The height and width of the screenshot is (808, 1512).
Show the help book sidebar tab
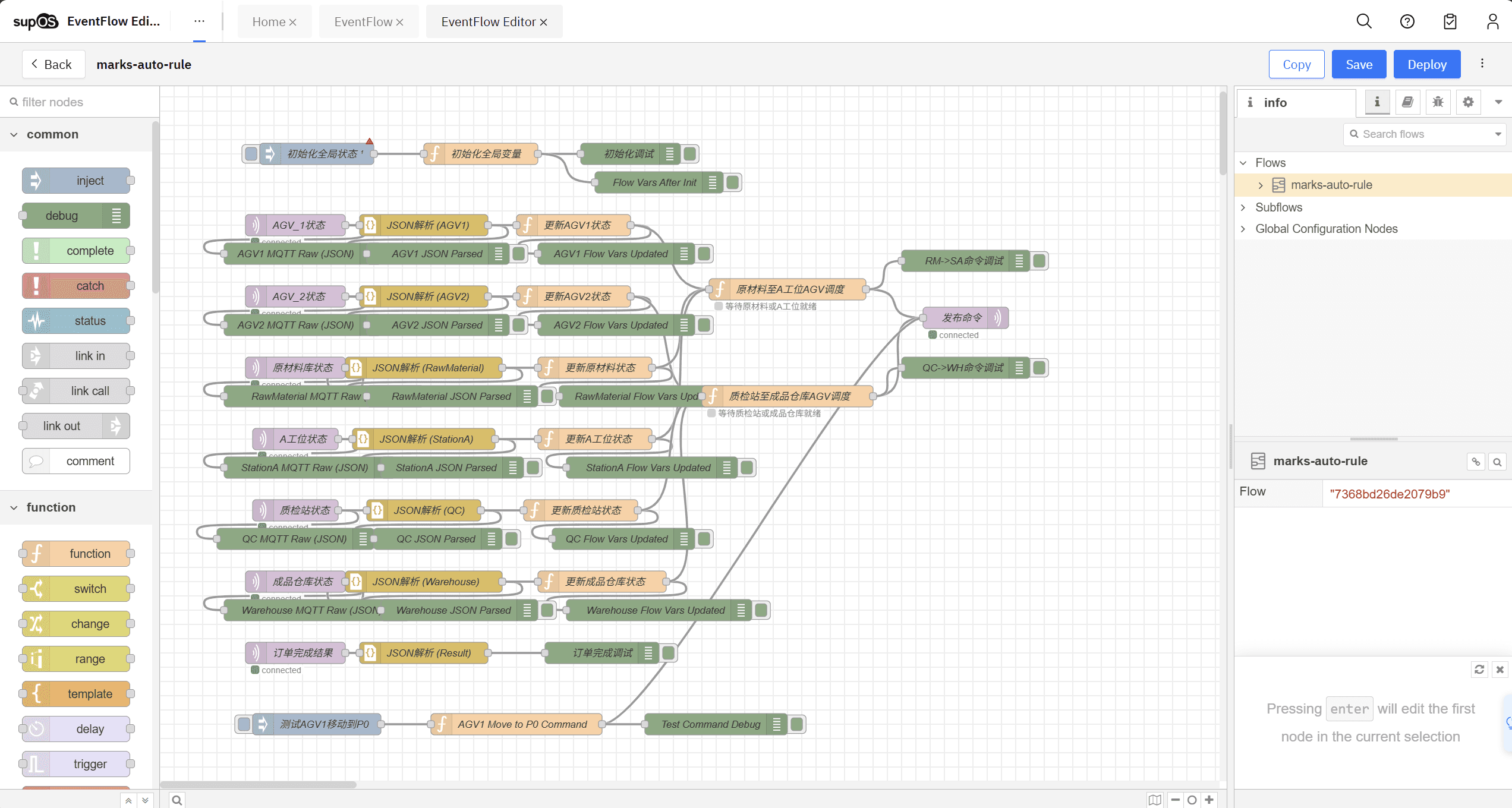click(1407, 102)
